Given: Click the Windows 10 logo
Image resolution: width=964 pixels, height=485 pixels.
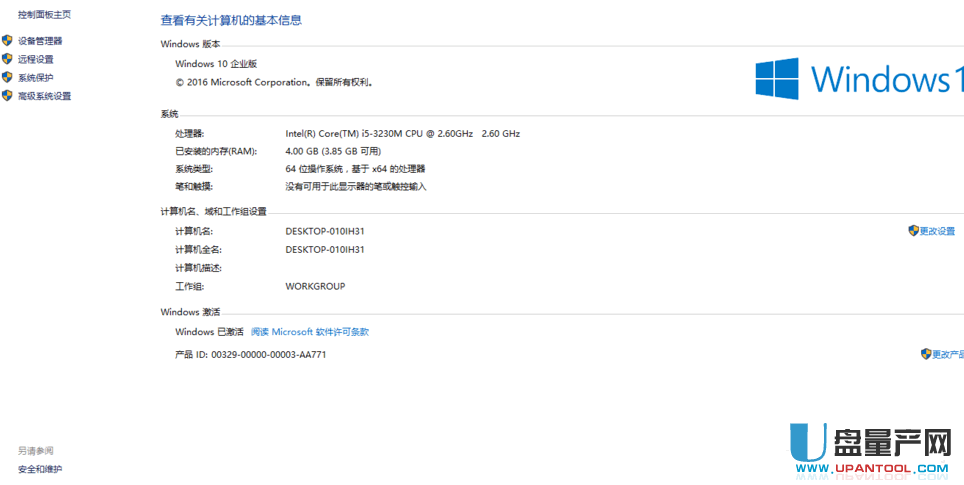Looking at the screenshot, I should coord(859,79).
